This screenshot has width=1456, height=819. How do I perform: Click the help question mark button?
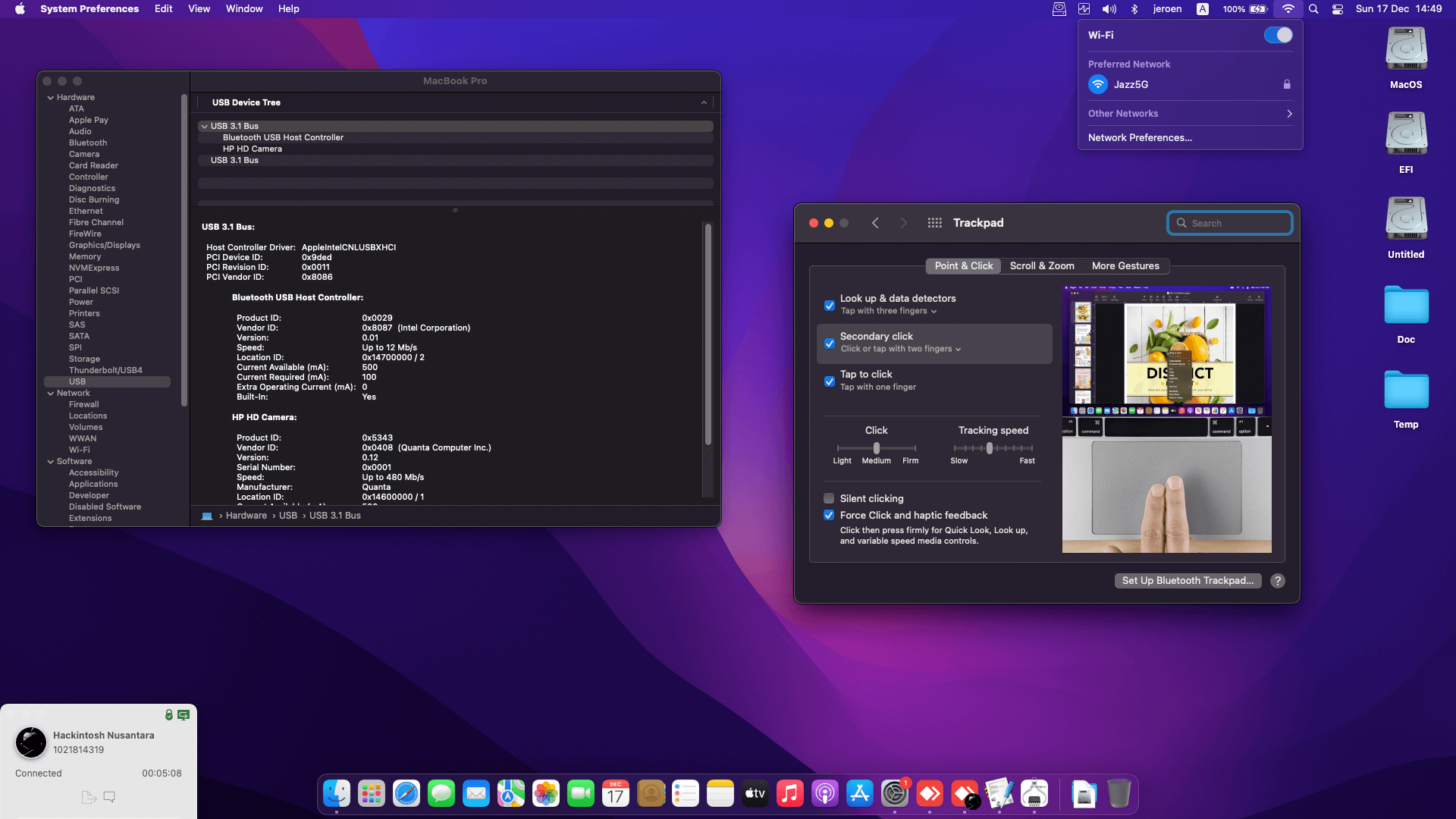(1278, 581)
